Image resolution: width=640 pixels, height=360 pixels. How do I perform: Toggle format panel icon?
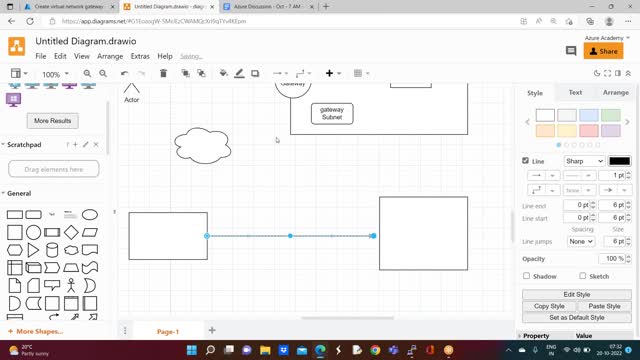(618, 73)
